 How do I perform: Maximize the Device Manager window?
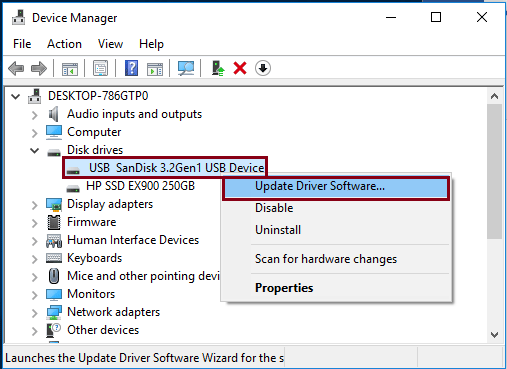[436, 17]
